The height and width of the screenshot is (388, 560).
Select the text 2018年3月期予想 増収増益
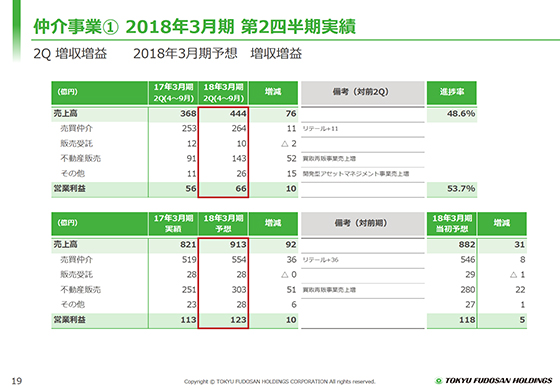click(x=217, y=54)
